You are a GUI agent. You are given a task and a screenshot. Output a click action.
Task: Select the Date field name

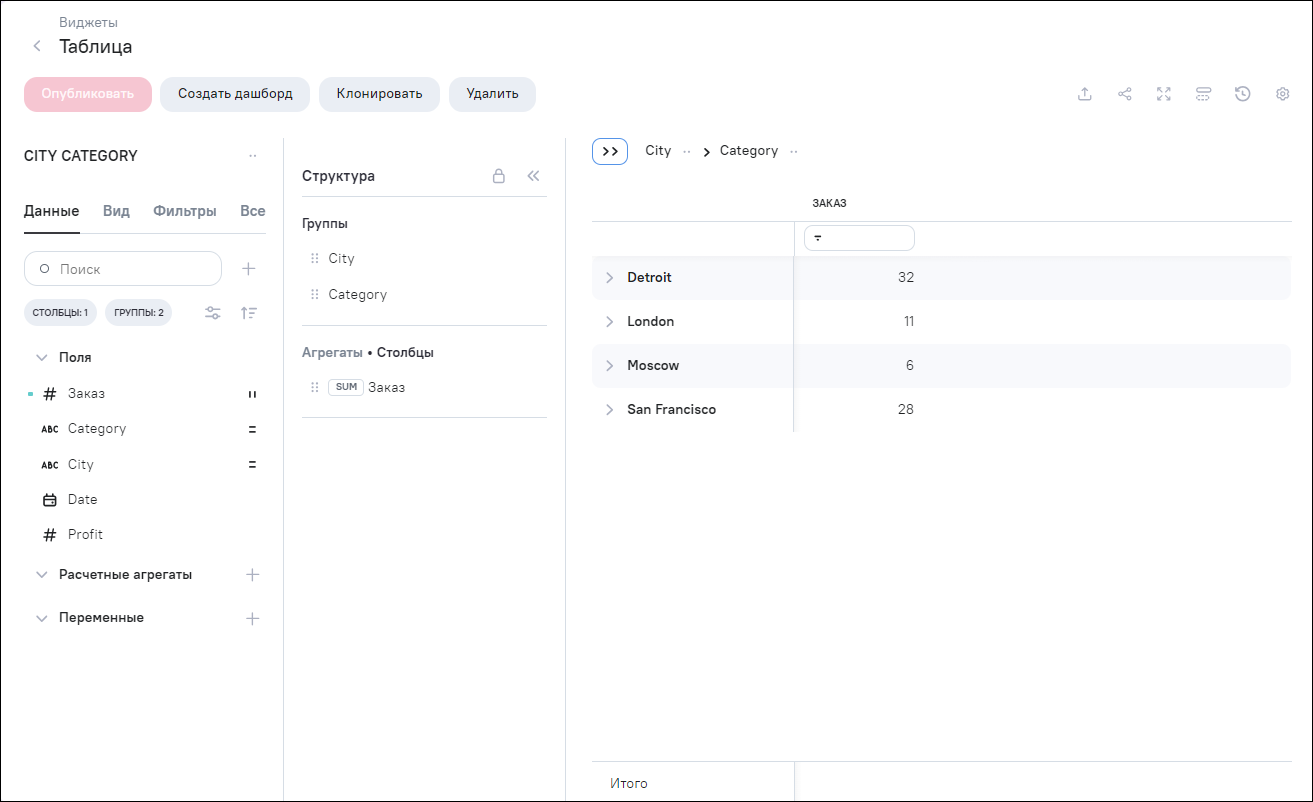click(83, 499)
